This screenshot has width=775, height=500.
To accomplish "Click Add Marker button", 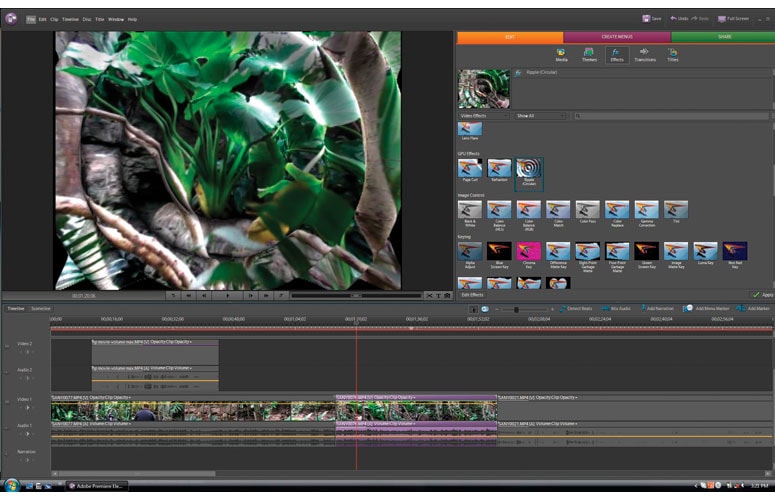I will pos(753,309).
